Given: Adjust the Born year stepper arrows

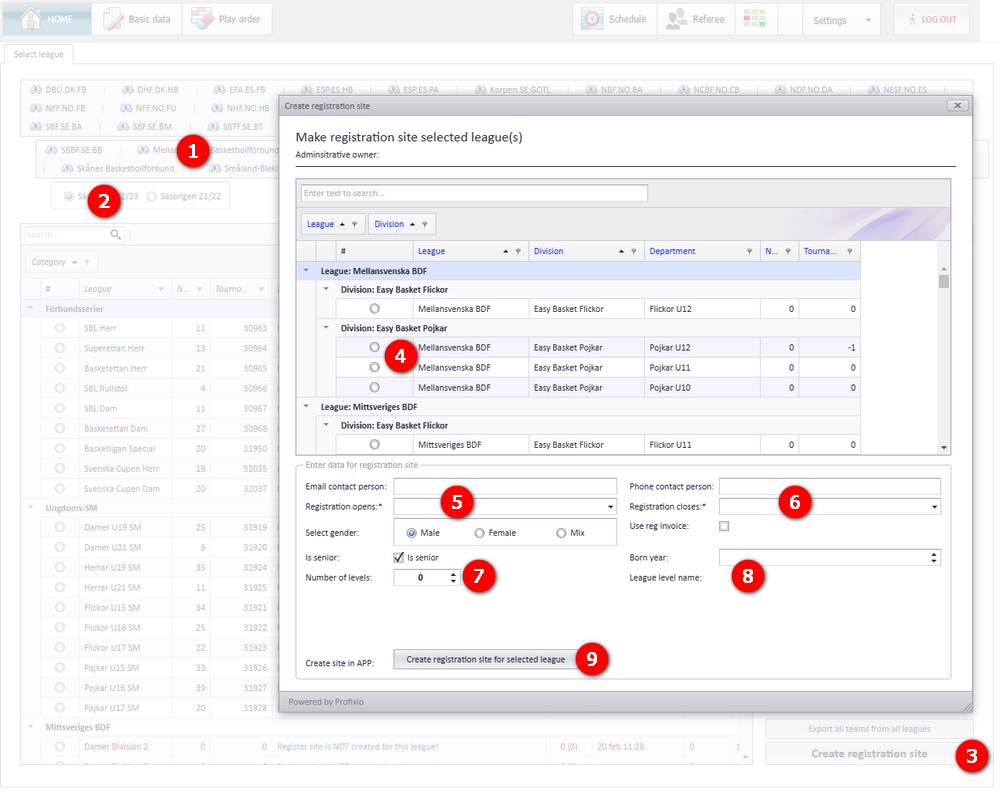Looking at the screenshot, I should [934, 557].
